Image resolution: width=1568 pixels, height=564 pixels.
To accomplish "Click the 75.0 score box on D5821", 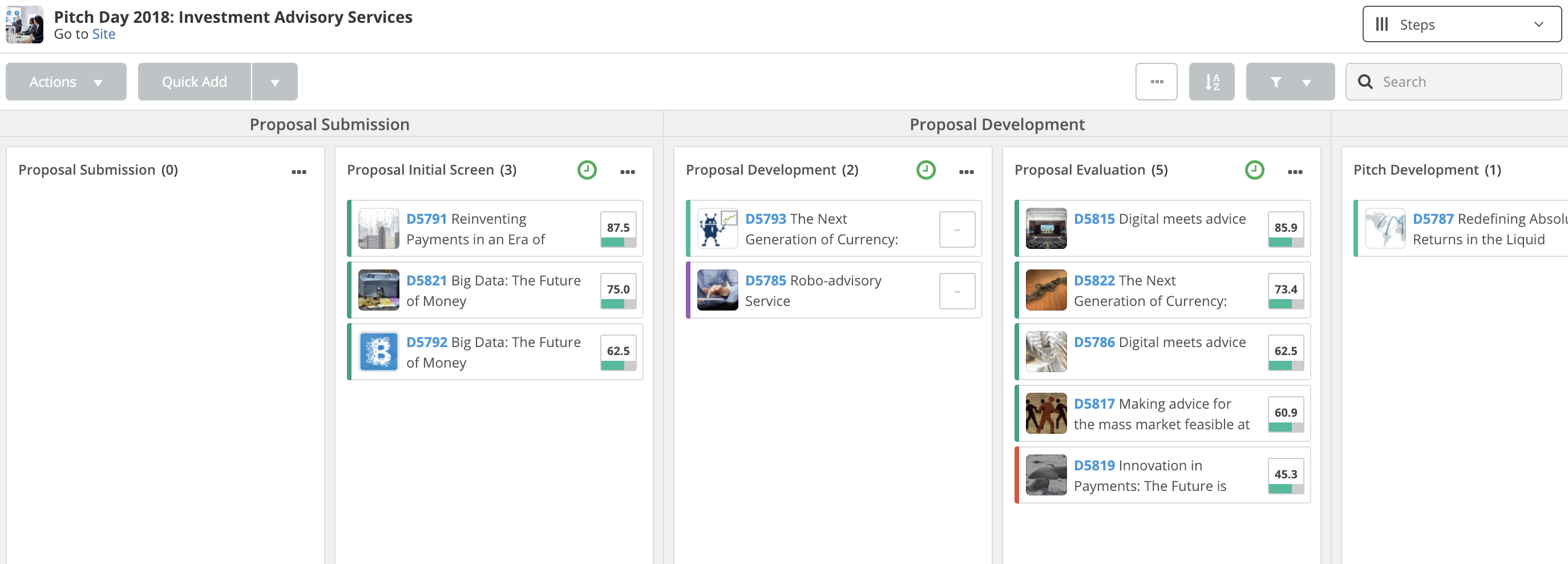I will click(618, 291).
